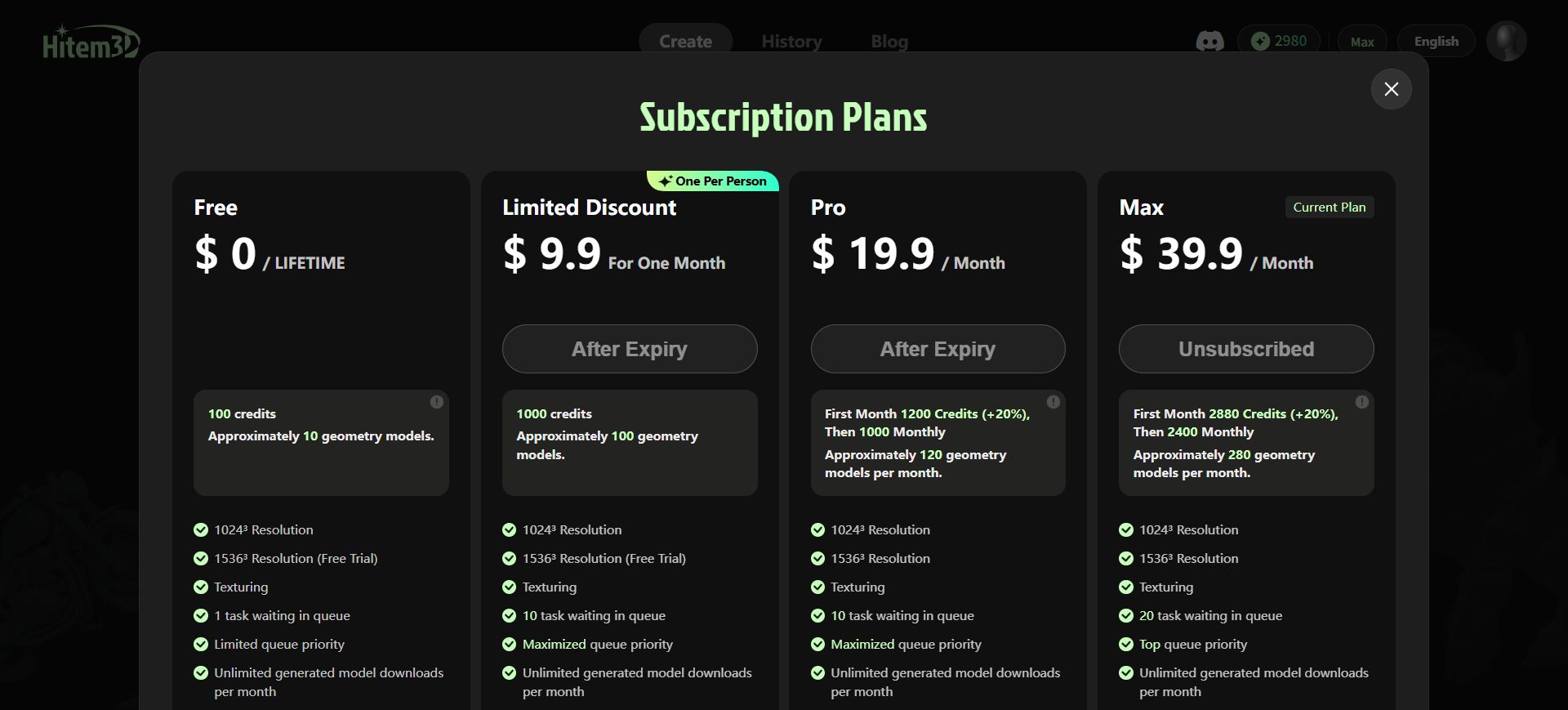Click After Expiry under Limited Discount

tap(630, 349)
